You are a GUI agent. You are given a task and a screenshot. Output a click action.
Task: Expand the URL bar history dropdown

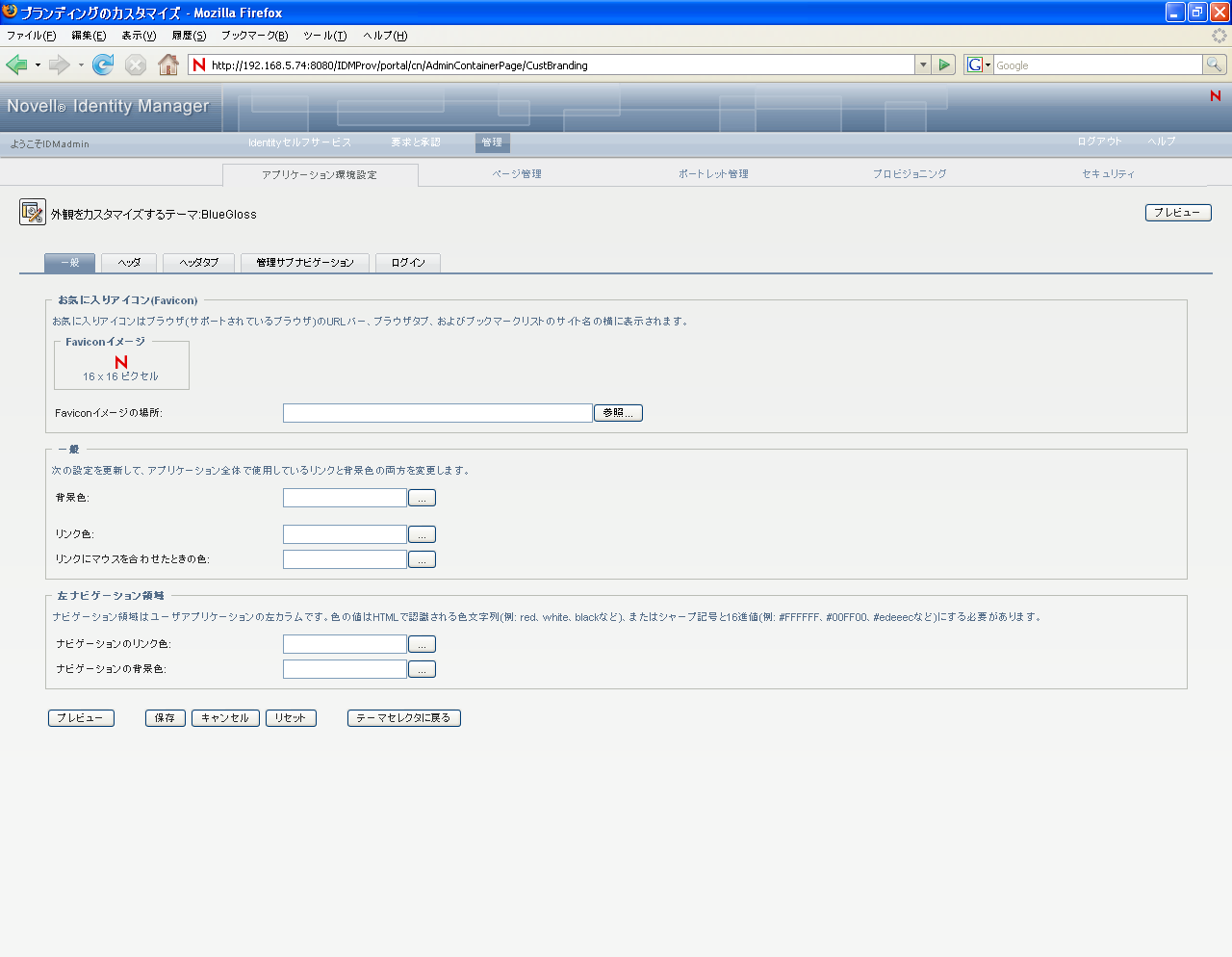[923, 65]
